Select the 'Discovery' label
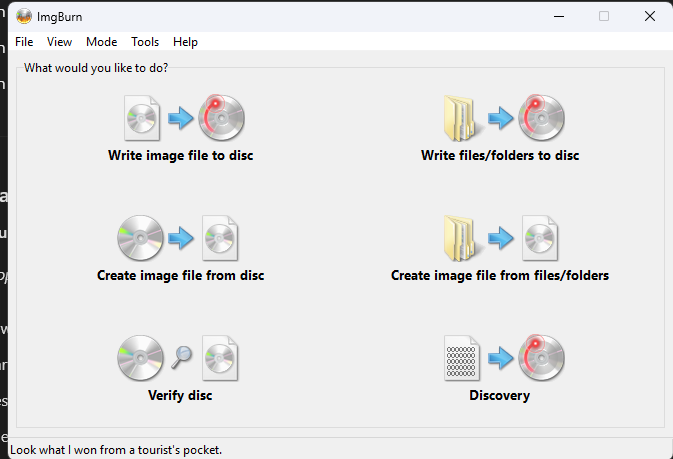This screenshot has width=673, height=459. tap(500, 395)
